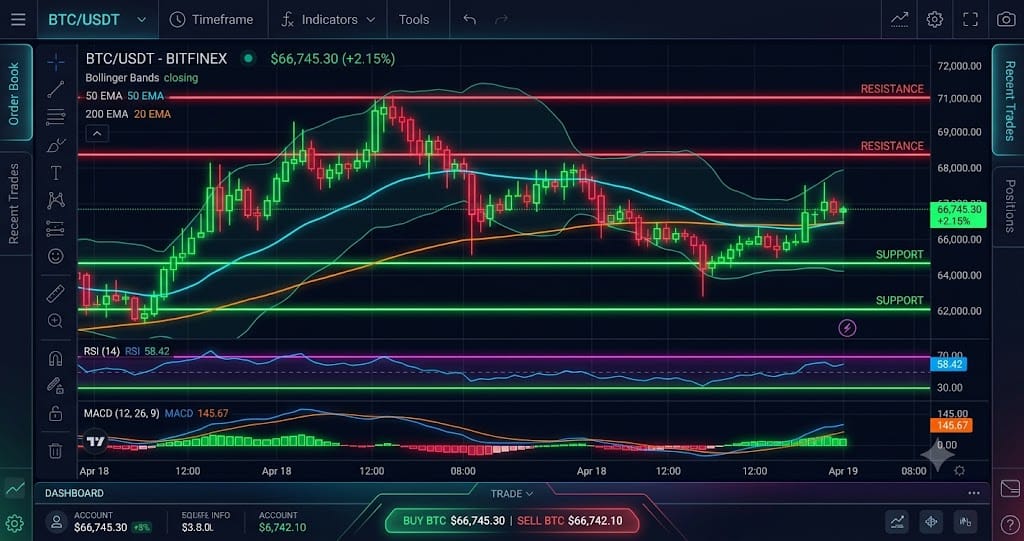This screenshot has width=1024, height=541.
Task: Open the Positions side tab
Action: 1009,206
